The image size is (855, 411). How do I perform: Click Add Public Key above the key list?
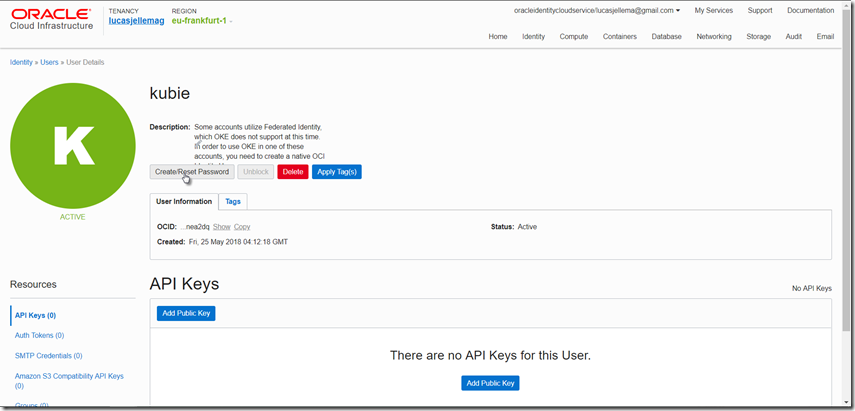click(x=186, y=313)
